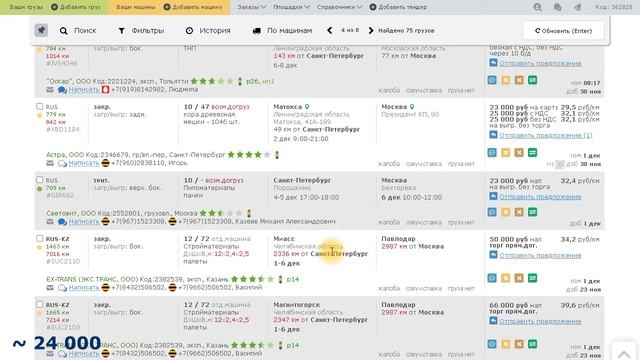The image size is (640, 360).
Task: Click Добавить груз
Action: click(76, 7)
